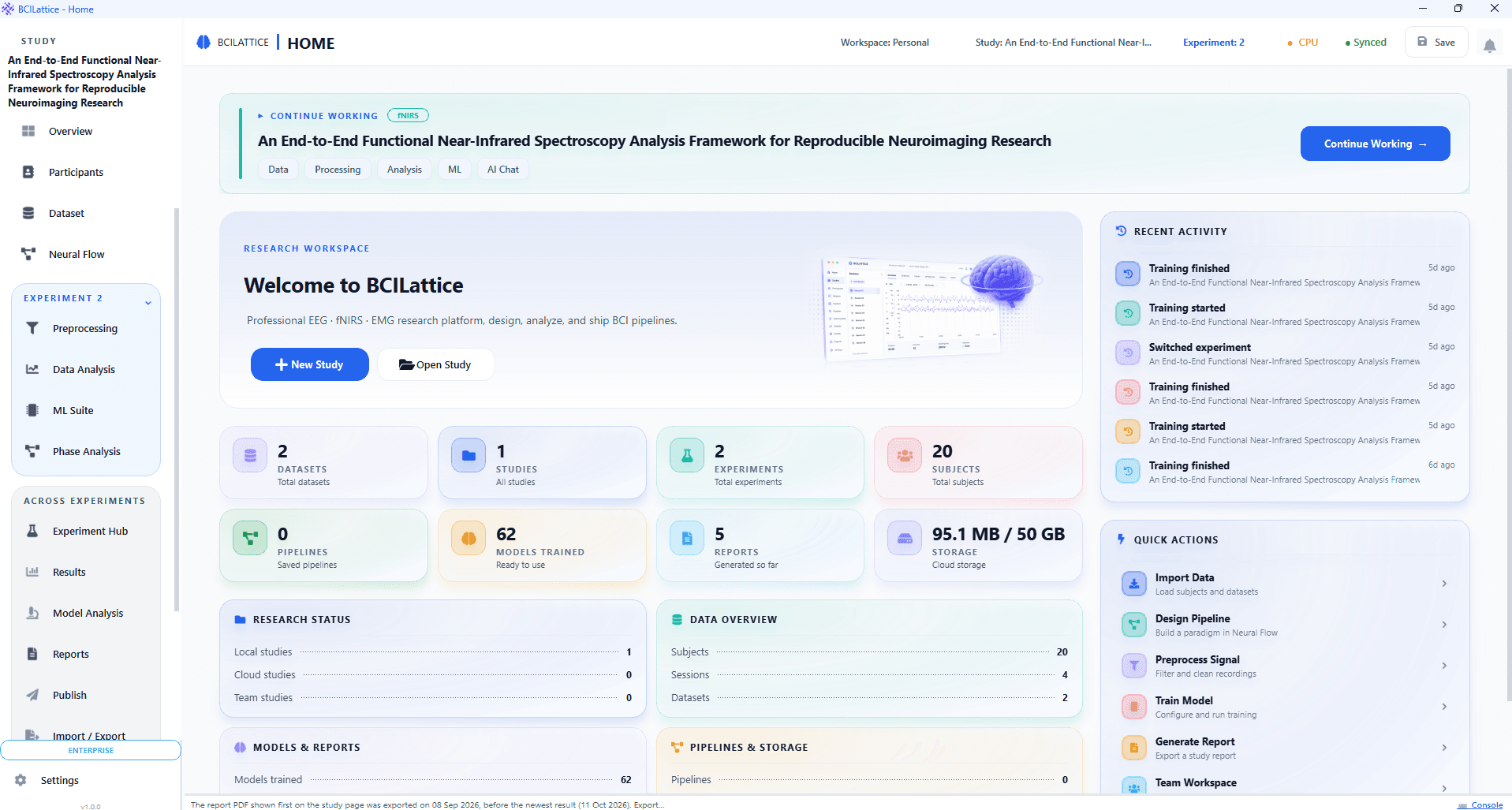The width and height of the screenshot is (1512, 810).
Task: Select the AI Chat tab chip
Action: point(503,169)
